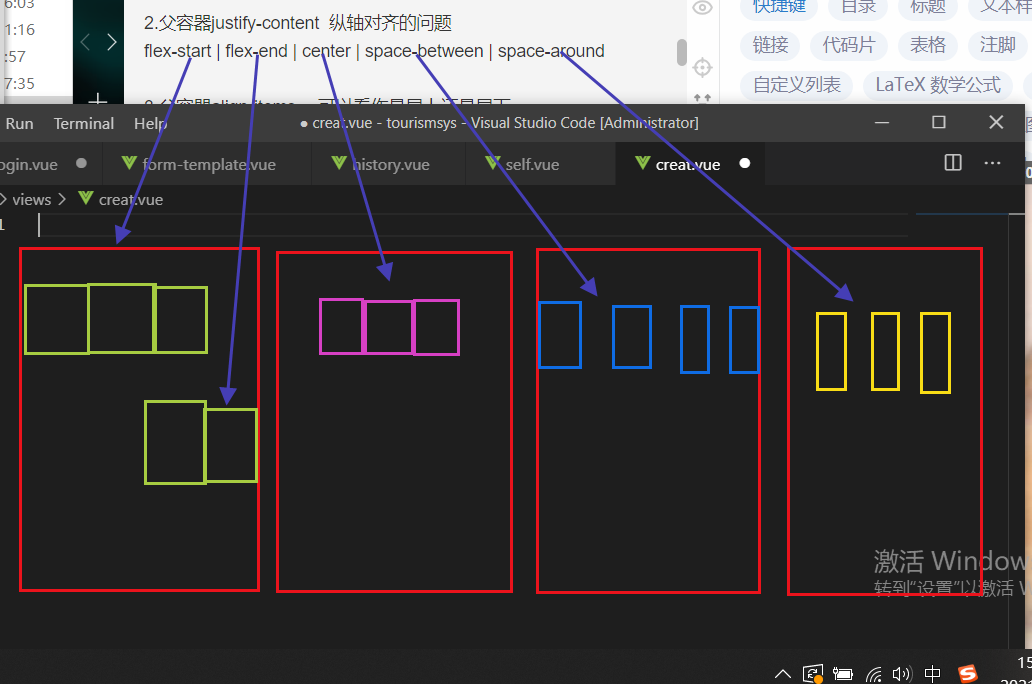Click the Vue icon on the form-template.vue tab
The image size is (1032, 684).
click(x=129, y=163)
